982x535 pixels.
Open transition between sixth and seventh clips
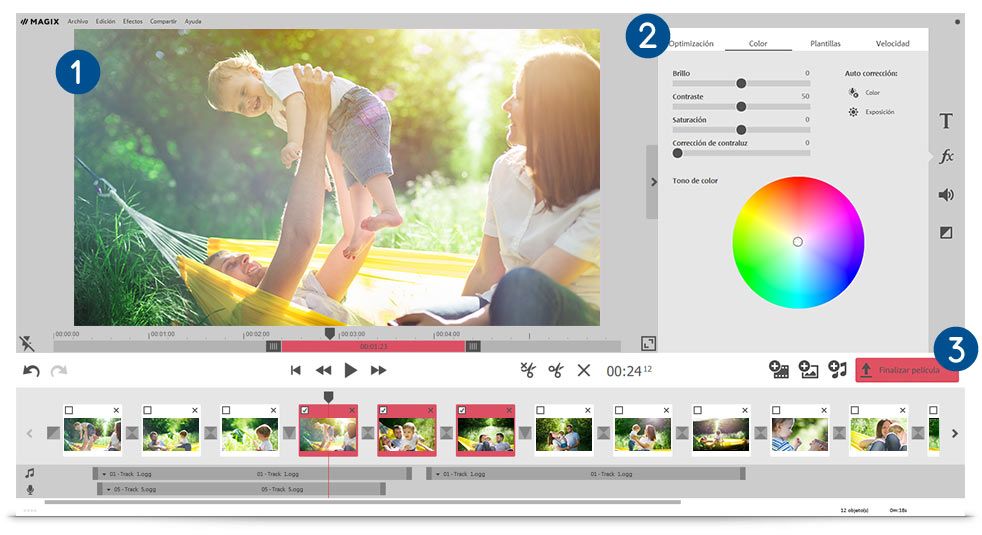pos(525,433)
